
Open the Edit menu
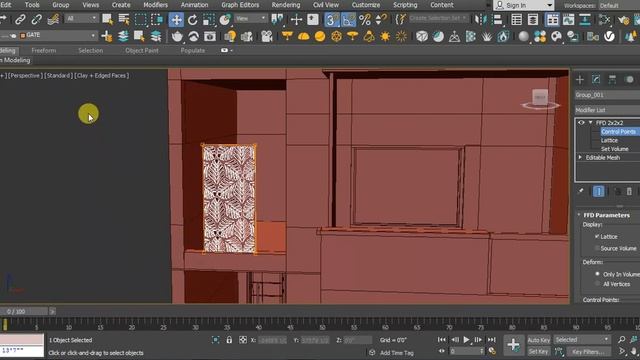pos(5,5)
